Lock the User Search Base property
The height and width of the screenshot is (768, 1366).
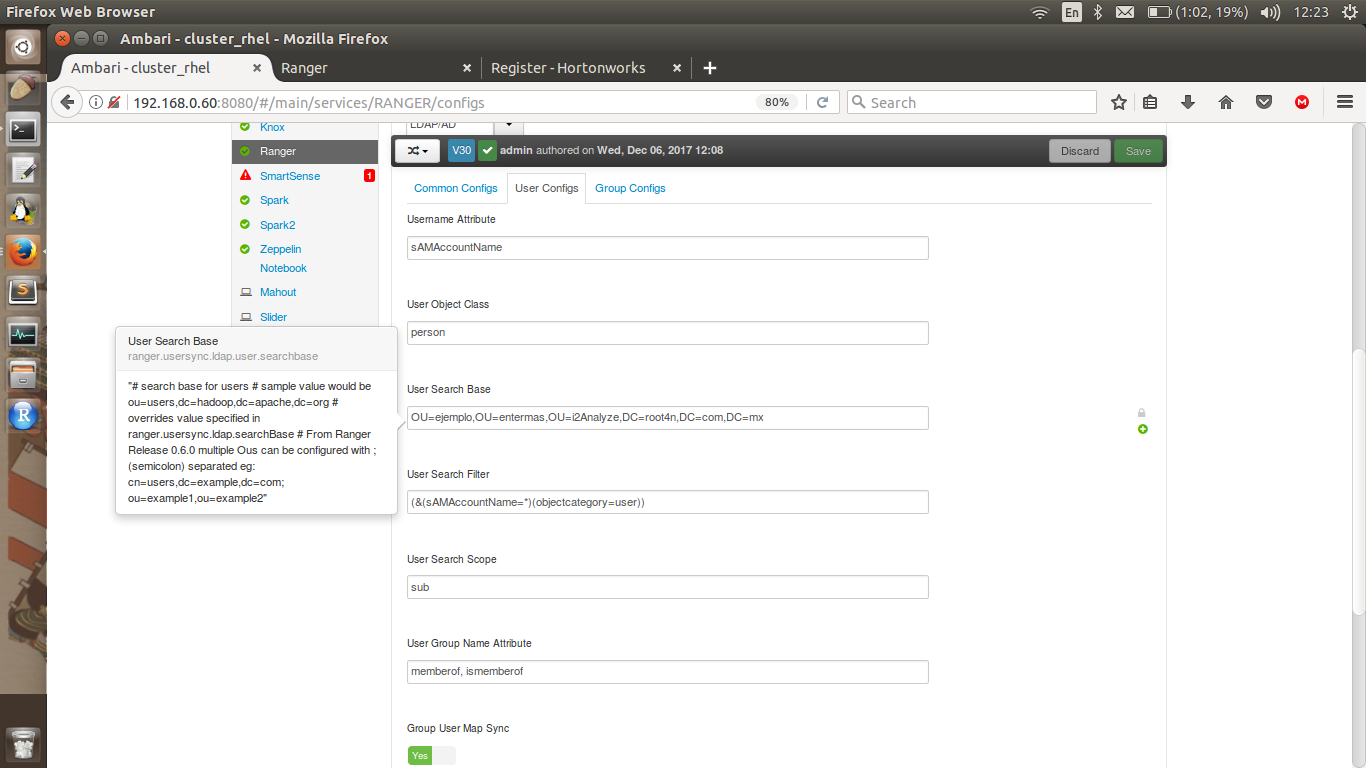(x=1143, y=412)
